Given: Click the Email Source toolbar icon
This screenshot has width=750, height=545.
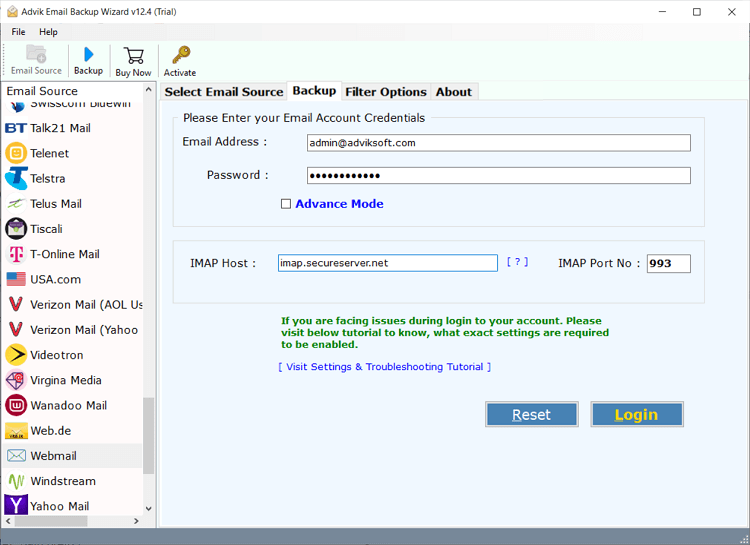Looking at the screenshot, I should pyautogui.click(x=36, y=54).
